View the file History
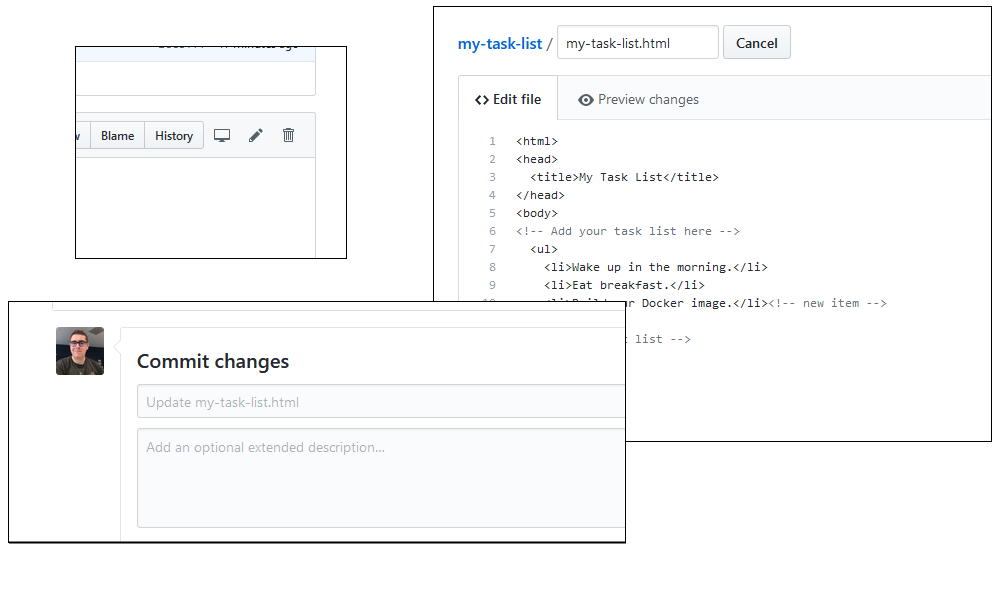Image resolution: width=1000 pixels, height=600 pixels. pyautogui.click(x=173, y=135)
